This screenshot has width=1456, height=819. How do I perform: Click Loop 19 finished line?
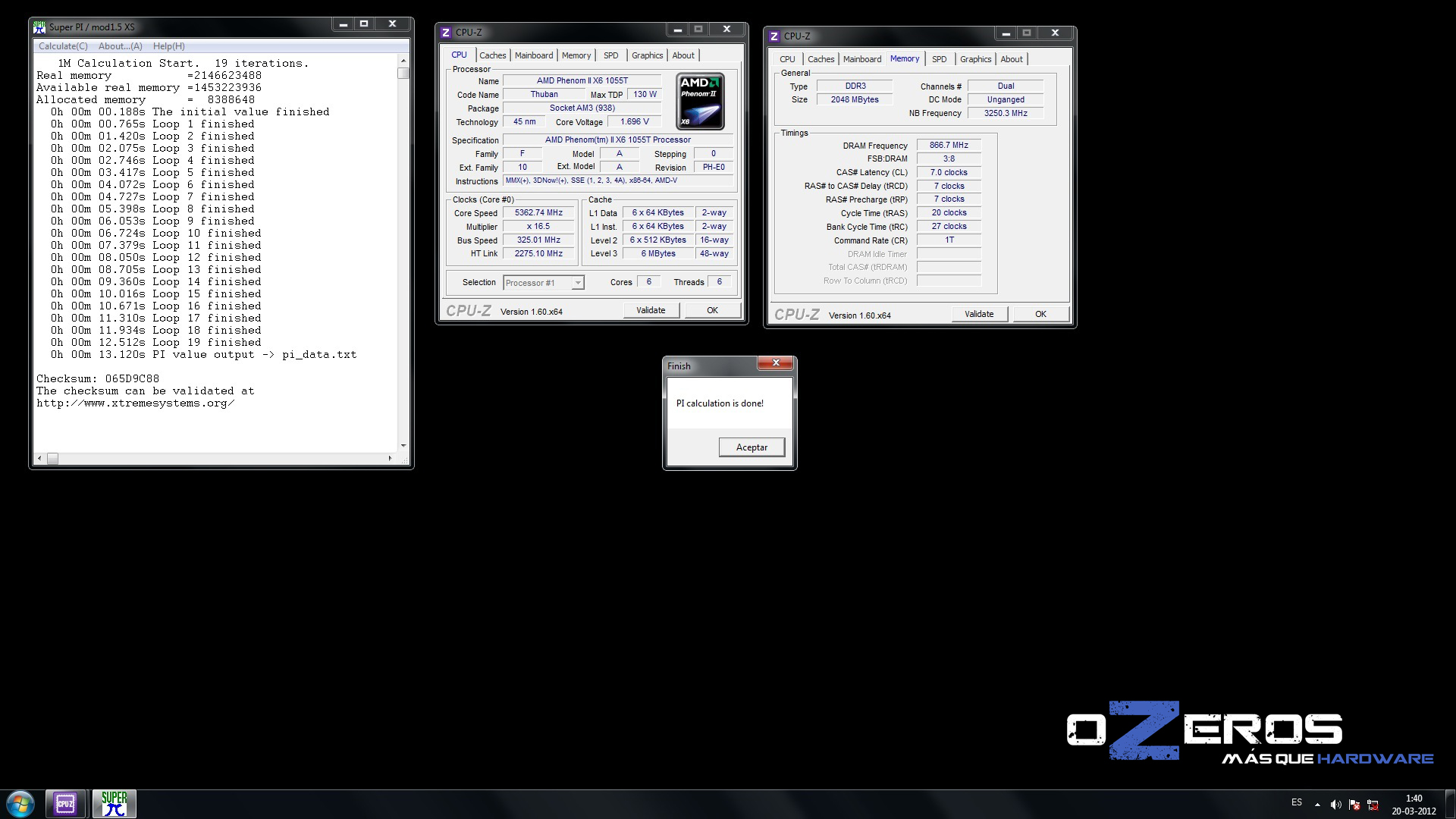click(155, 342)
